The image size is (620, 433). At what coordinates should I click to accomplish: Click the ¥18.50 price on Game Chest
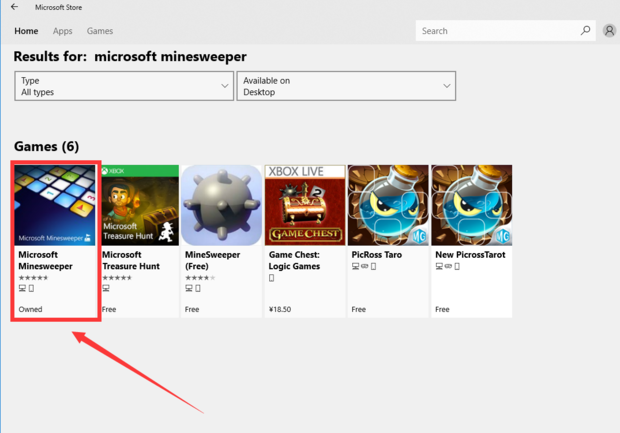pyautogui.click(x=280, y=309)
